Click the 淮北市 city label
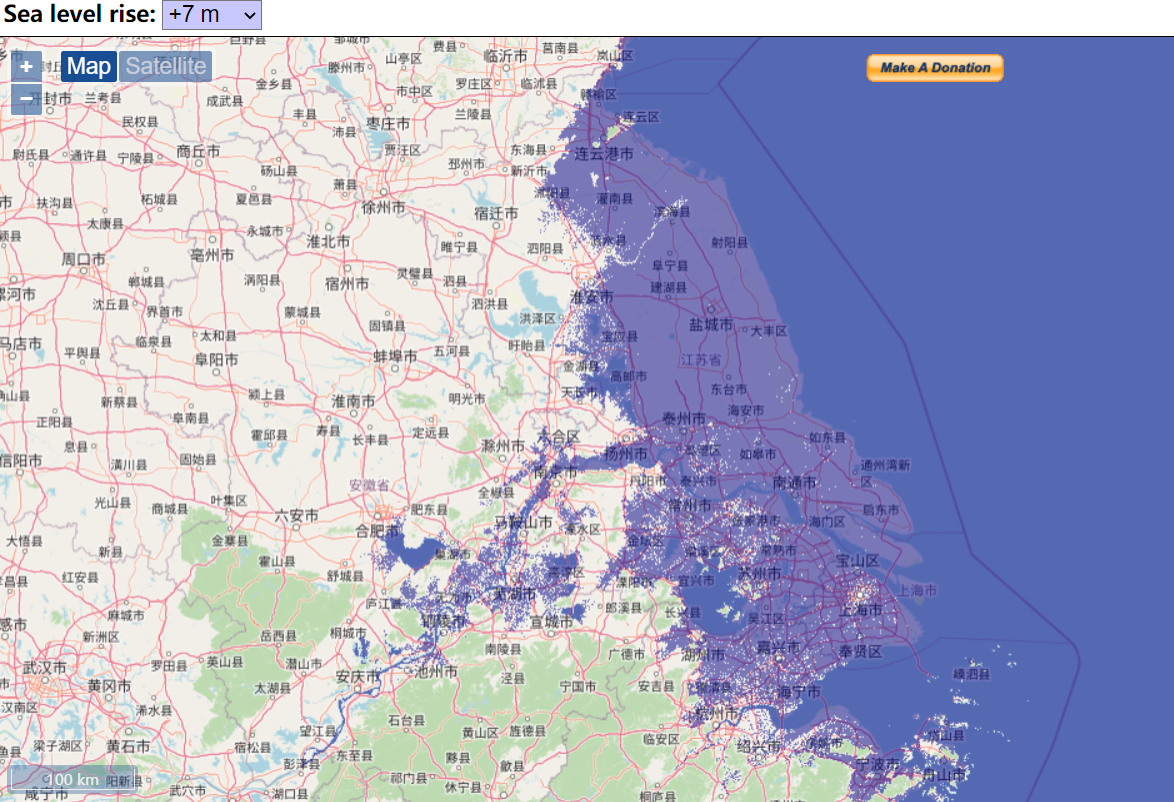This screenshot has width=1174, height=802. [x=329, y=241]
